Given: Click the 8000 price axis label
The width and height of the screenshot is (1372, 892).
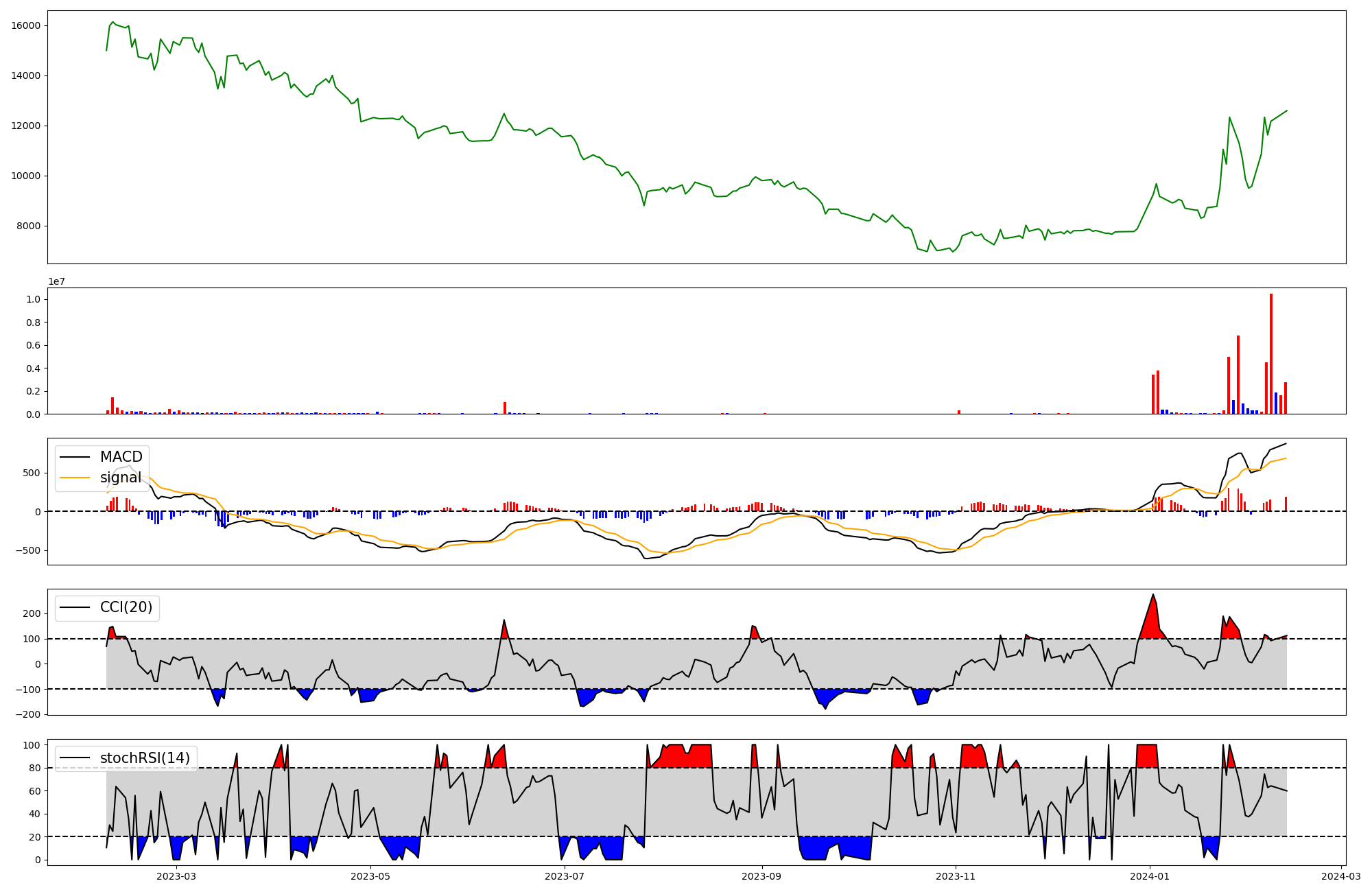Looking at the screenshot, I should tap(29, 226).
